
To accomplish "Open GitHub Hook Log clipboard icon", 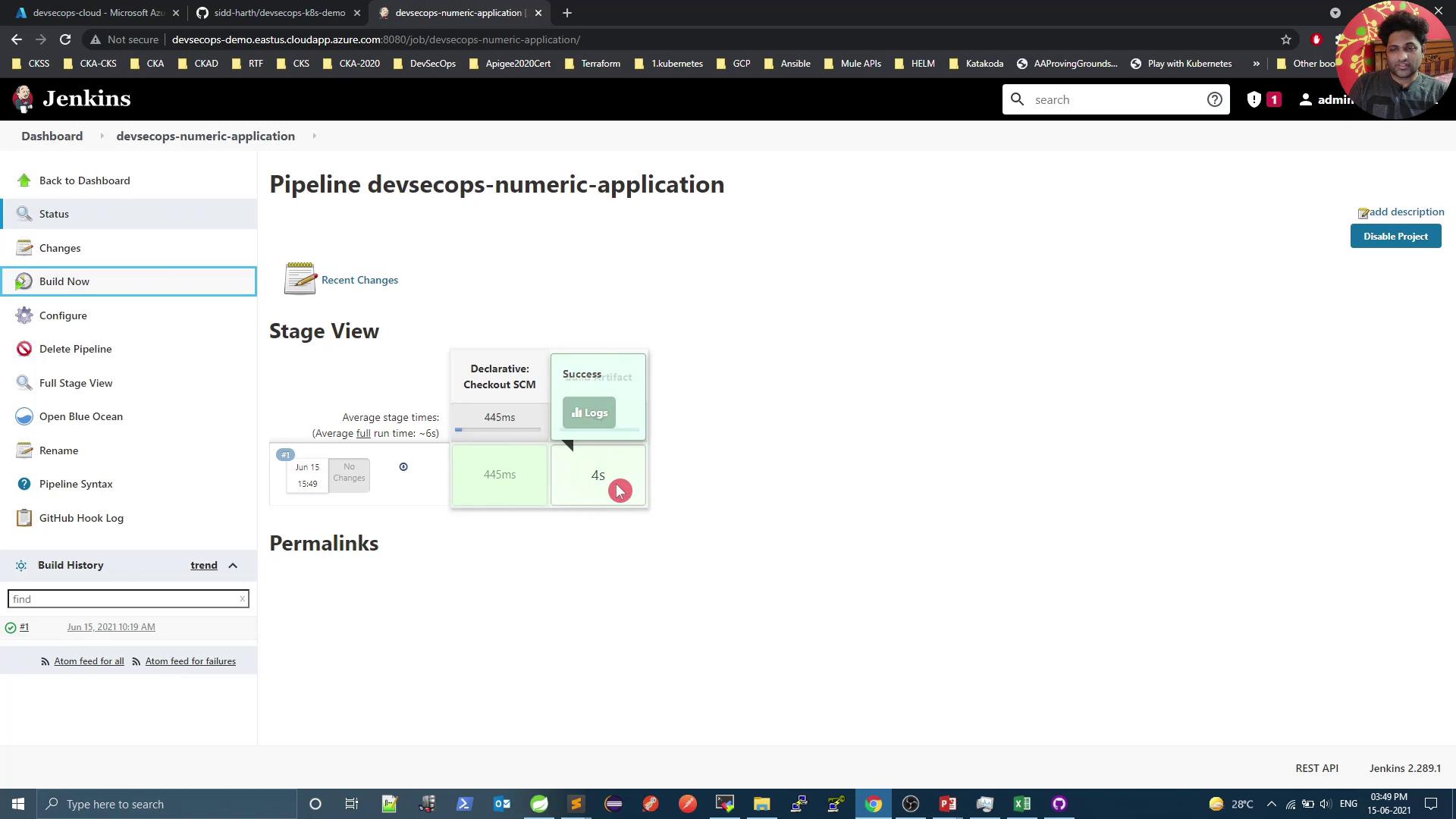I will click(x=24, y=518).
